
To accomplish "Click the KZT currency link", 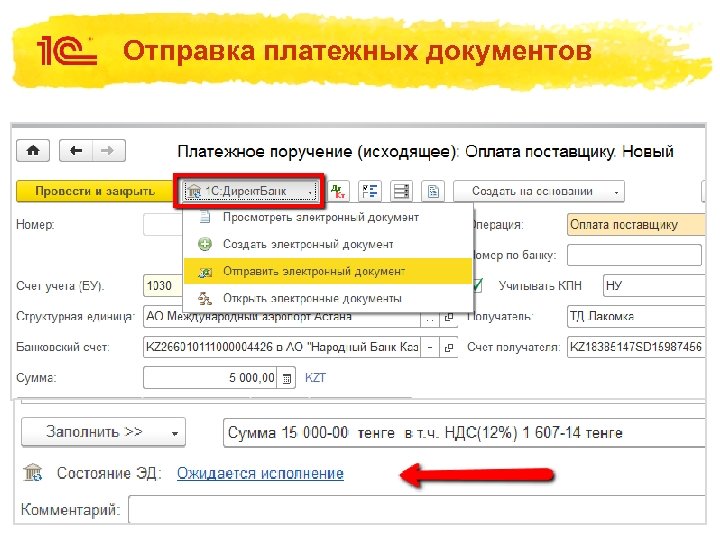I will 315,378.
